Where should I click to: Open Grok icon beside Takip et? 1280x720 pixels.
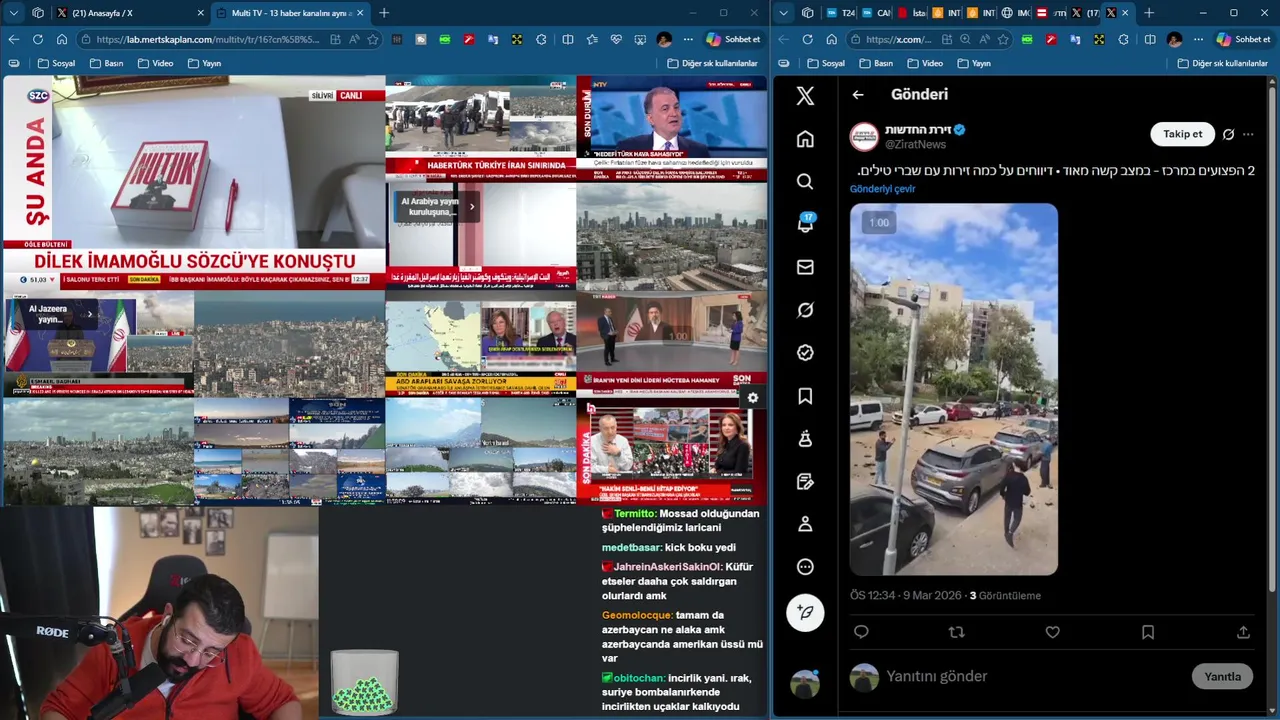(x=1228, y=134)
